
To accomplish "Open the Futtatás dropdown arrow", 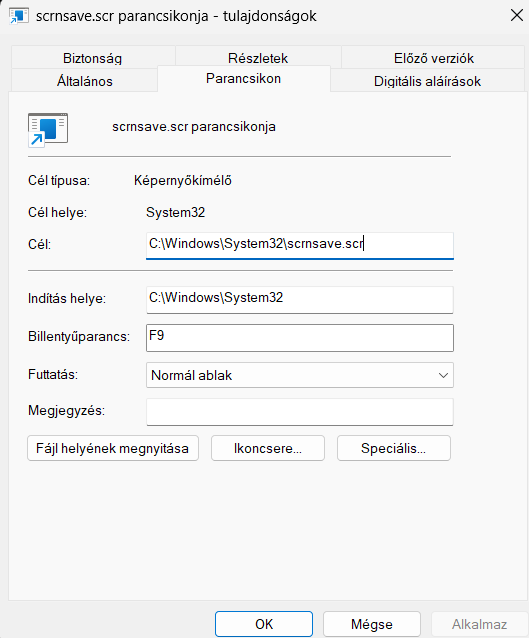I will click(443, 375).
